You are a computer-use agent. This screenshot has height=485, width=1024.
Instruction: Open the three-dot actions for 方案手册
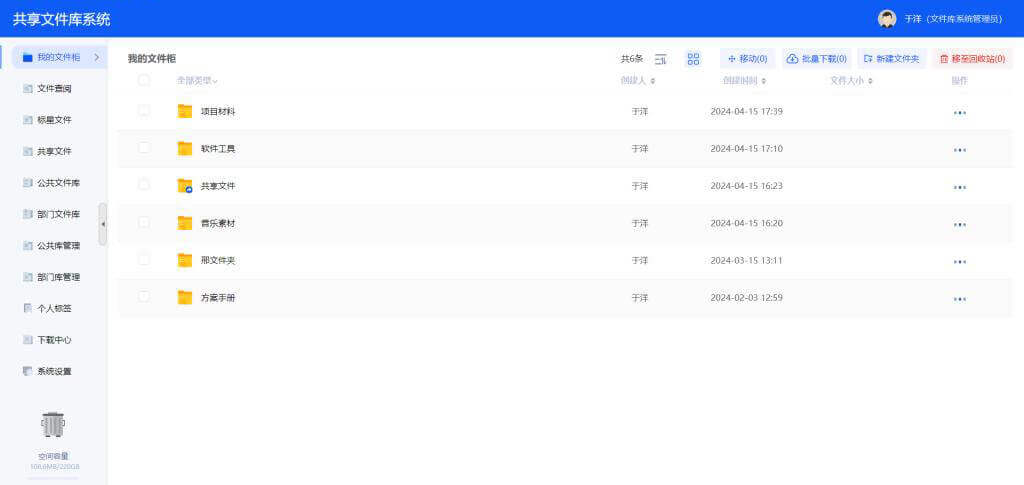tap(959, 299)
